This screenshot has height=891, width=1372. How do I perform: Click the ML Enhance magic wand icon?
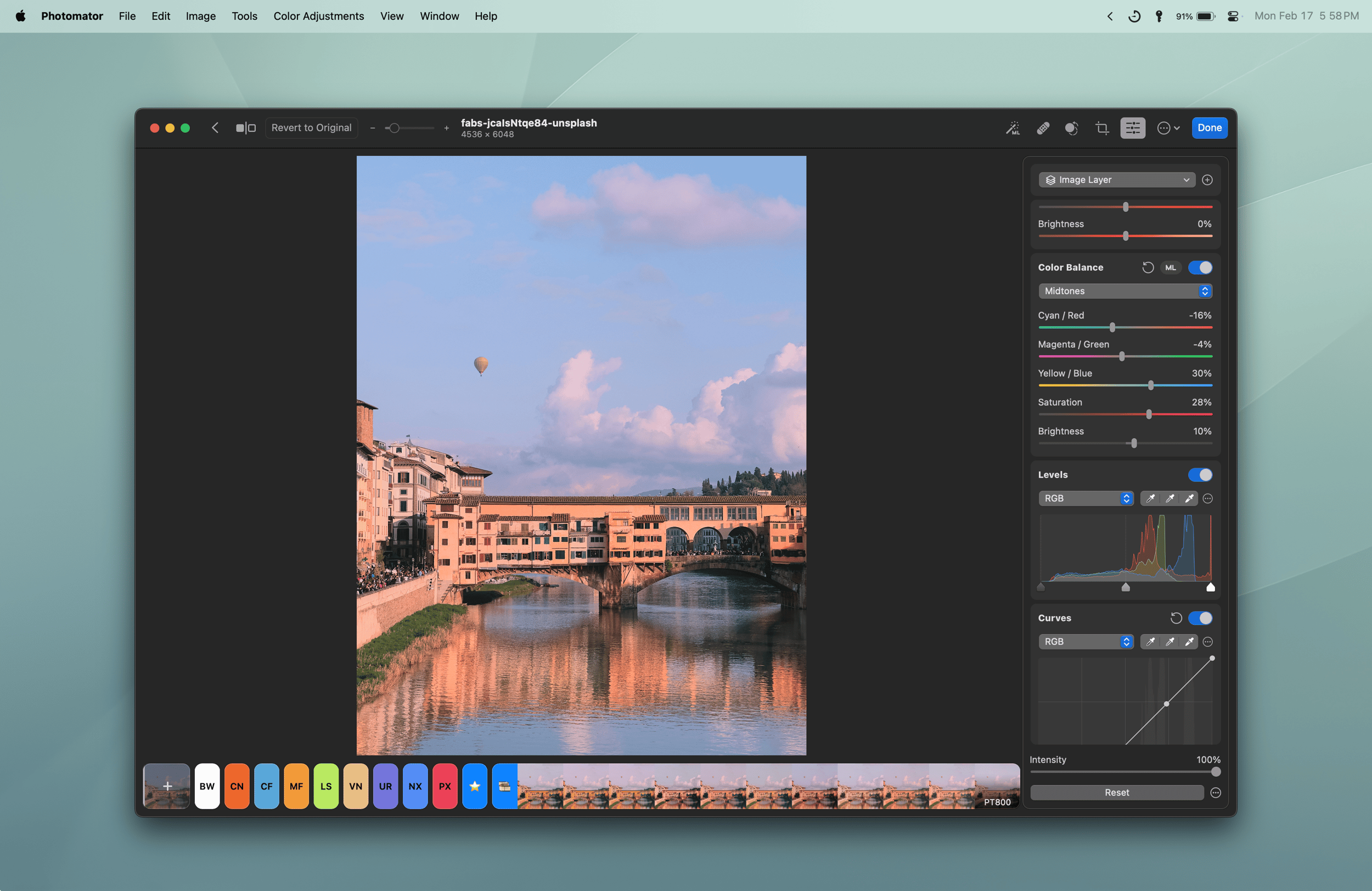click(x=1013, y=128)
